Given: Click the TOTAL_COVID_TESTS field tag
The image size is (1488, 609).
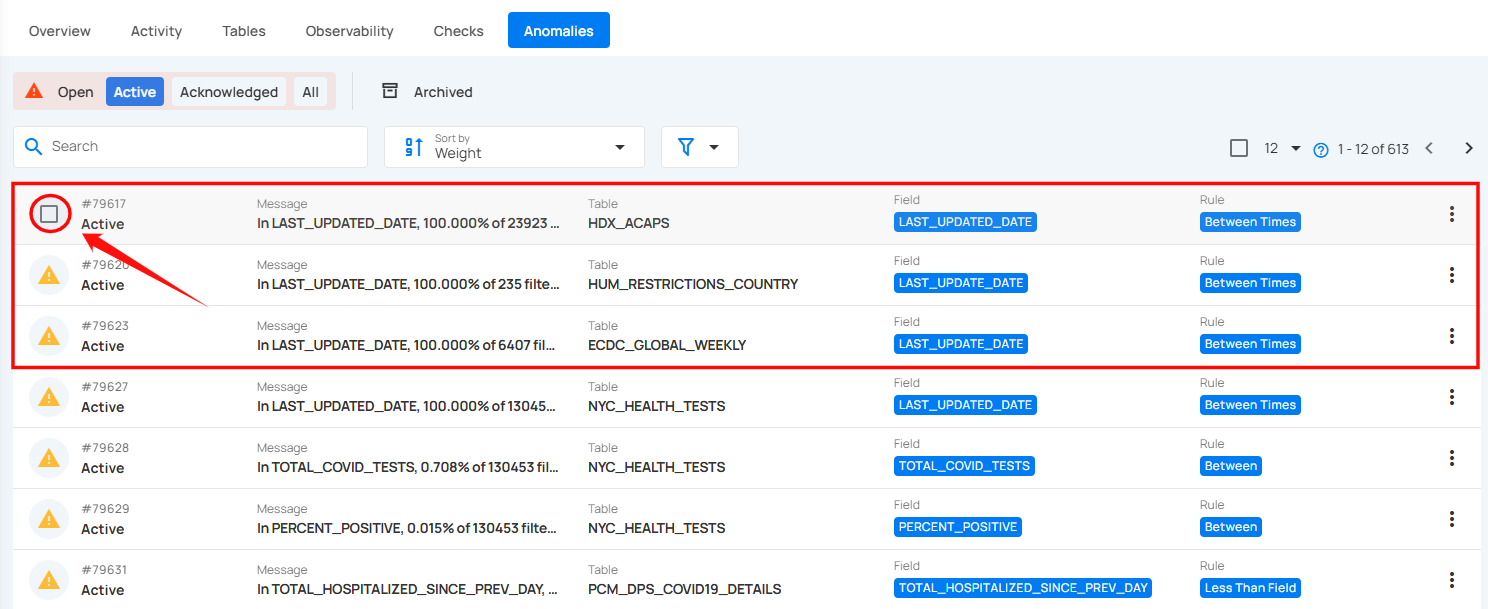Looking at the screenshot, I should (964, 466).
